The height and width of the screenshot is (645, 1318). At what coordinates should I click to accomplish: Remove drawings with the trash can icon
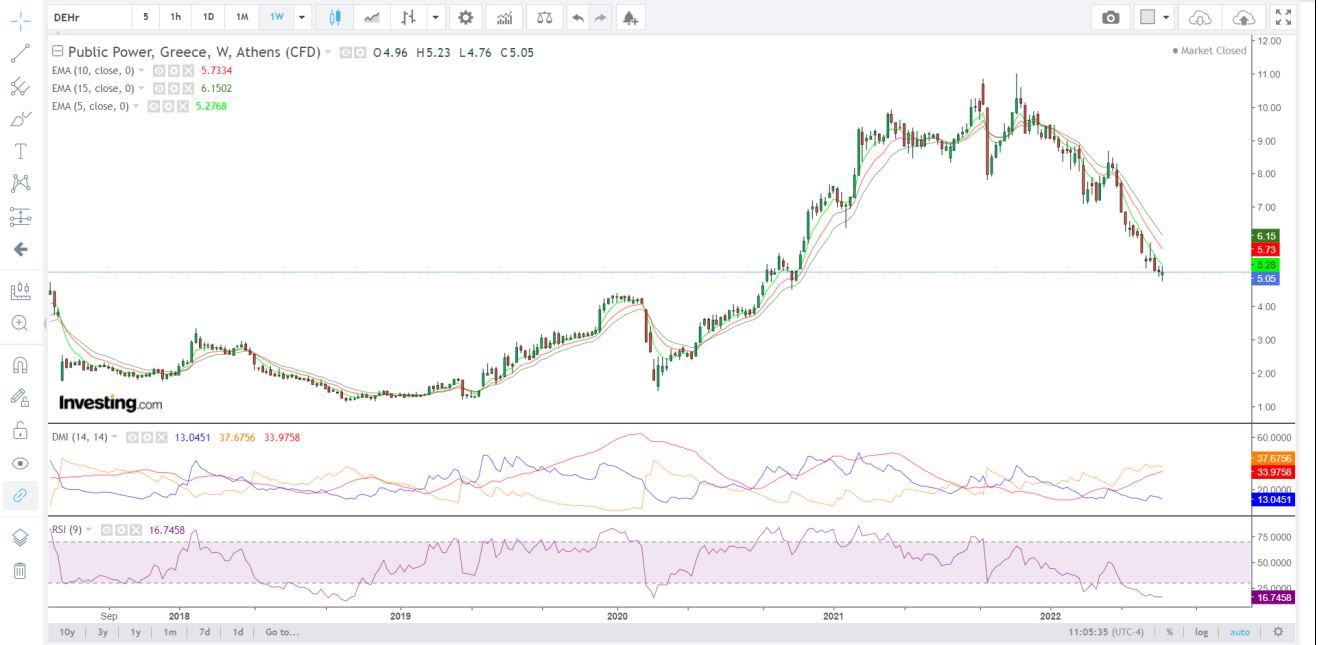click(19, 571)
